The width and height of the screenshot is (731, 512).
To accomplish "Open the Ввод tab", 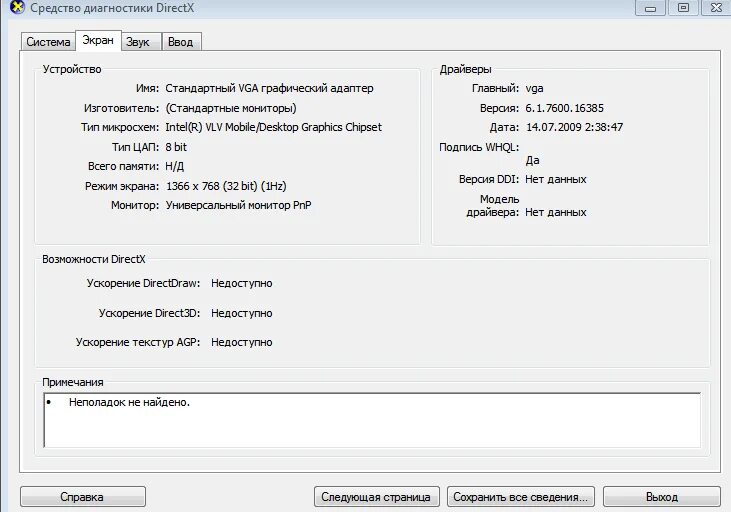I will (181, 42).
